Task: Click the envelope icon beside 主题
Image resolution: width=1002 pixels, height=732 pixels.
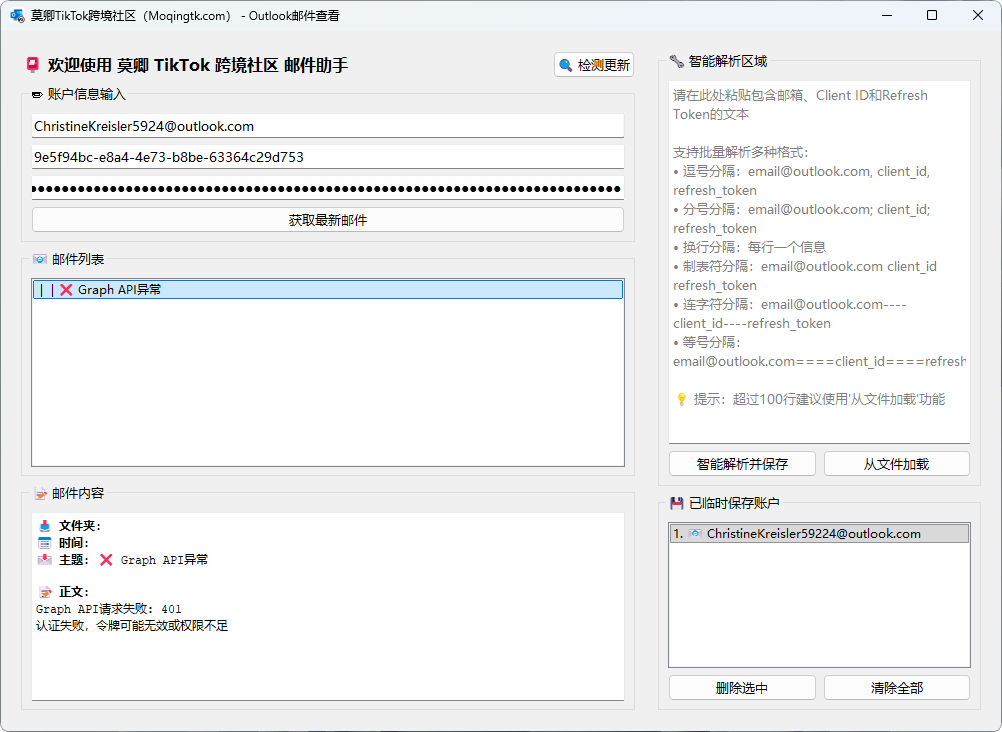Action: (45, 559)
